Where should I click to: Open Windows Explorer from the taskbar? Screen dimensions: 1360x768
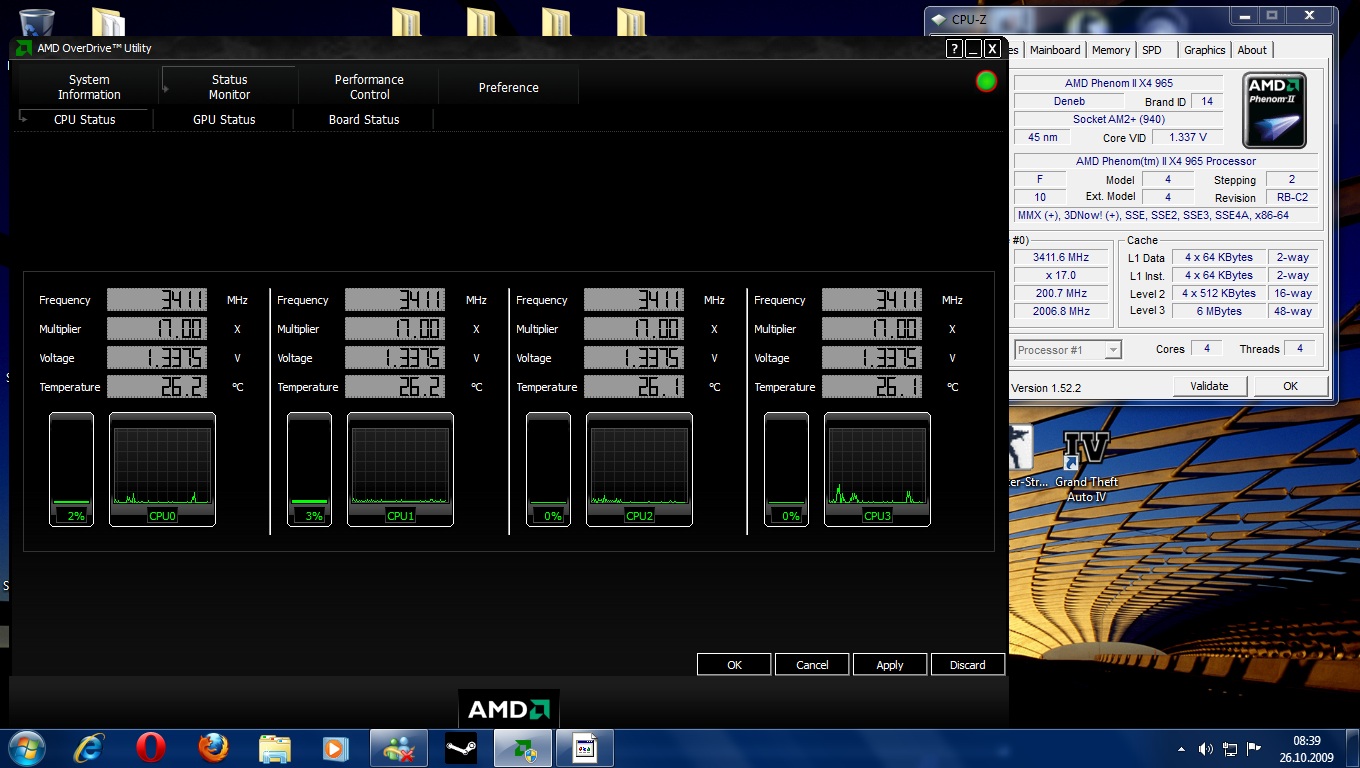coord(274,748)
